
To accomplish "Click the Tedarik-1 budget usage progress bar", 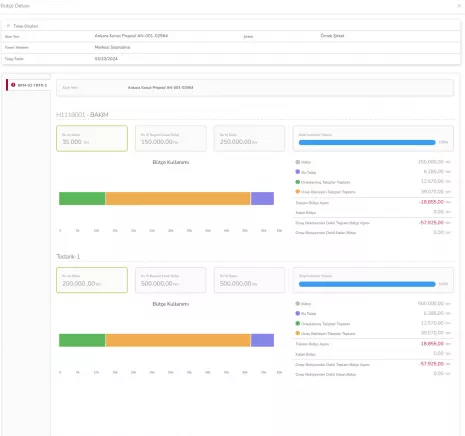I will coord(367,284).
